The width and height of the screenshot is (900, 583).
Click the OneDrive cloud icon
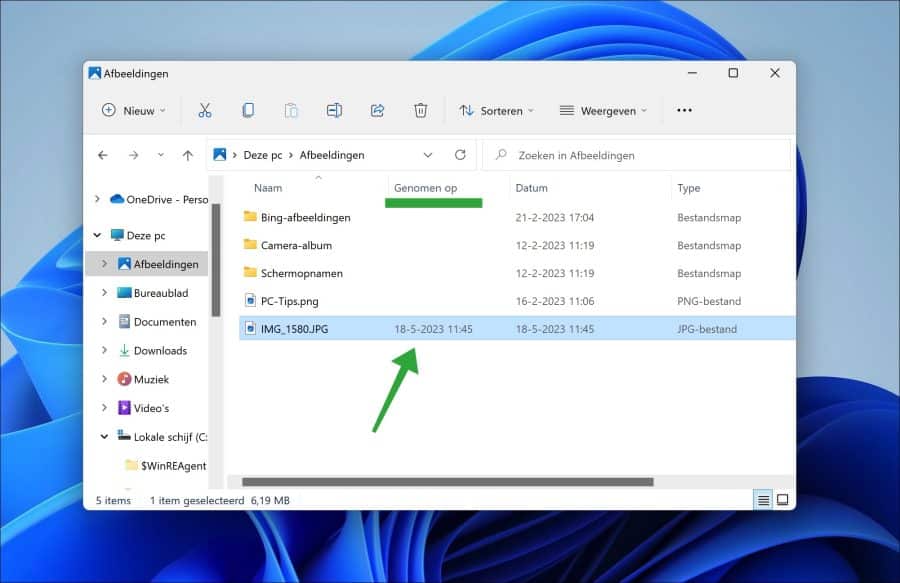click(x=117, y=199)
